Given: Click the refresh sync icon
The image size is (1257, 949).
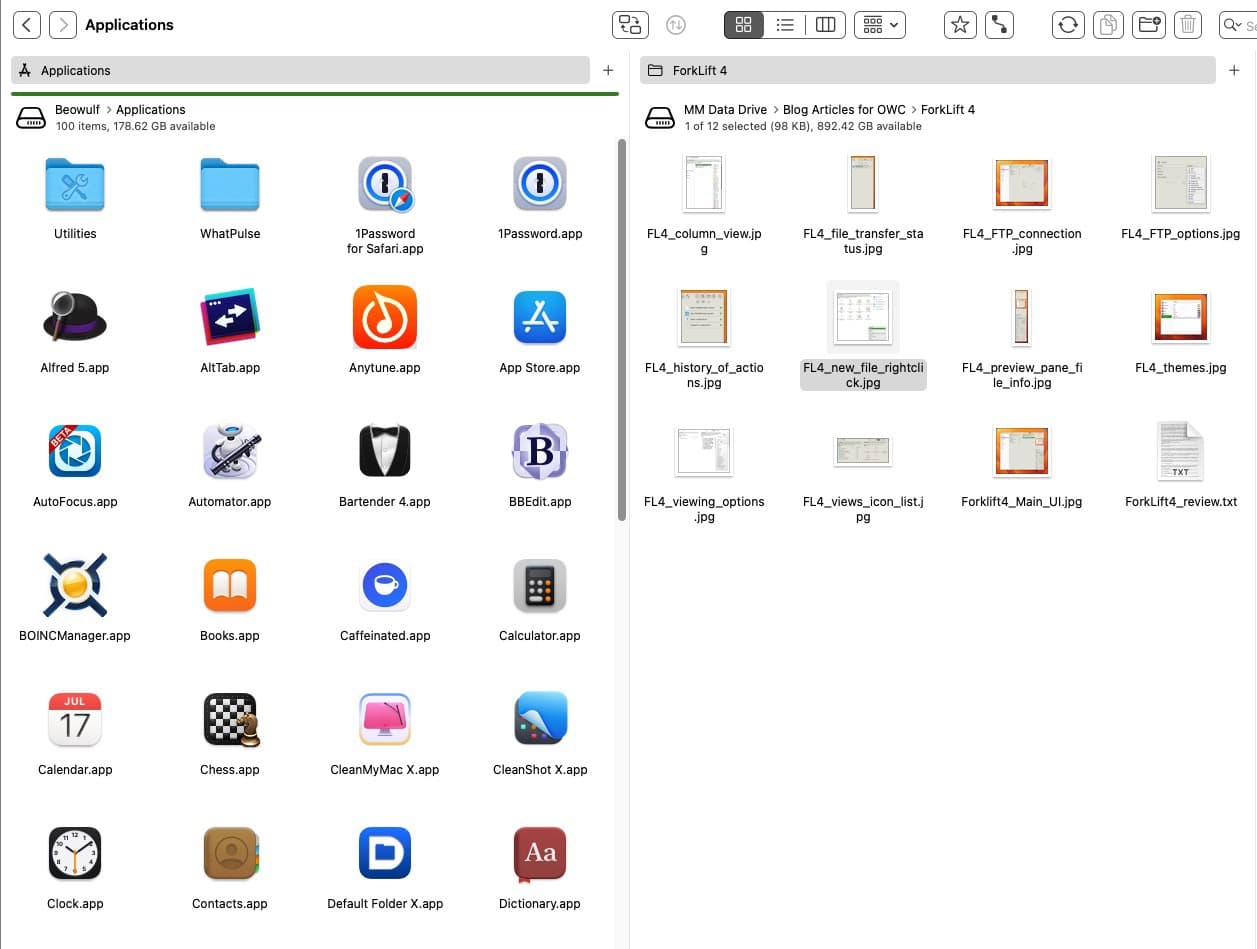Looking at the screenshot, I should [x=1068, y=25].
